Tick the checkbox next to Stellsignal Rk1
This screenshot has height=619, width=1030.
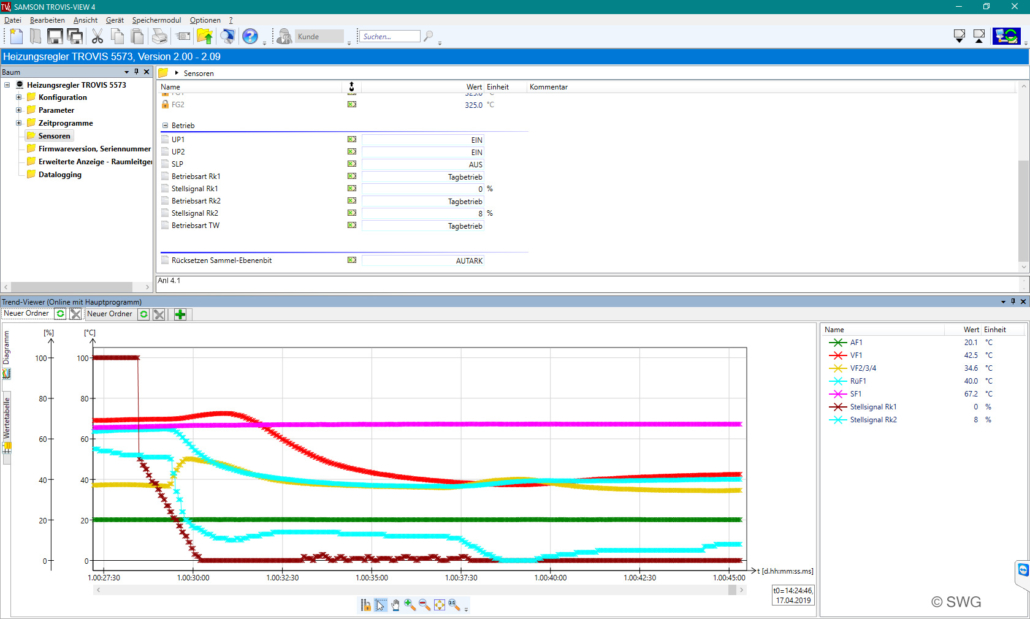pos(165,189)
